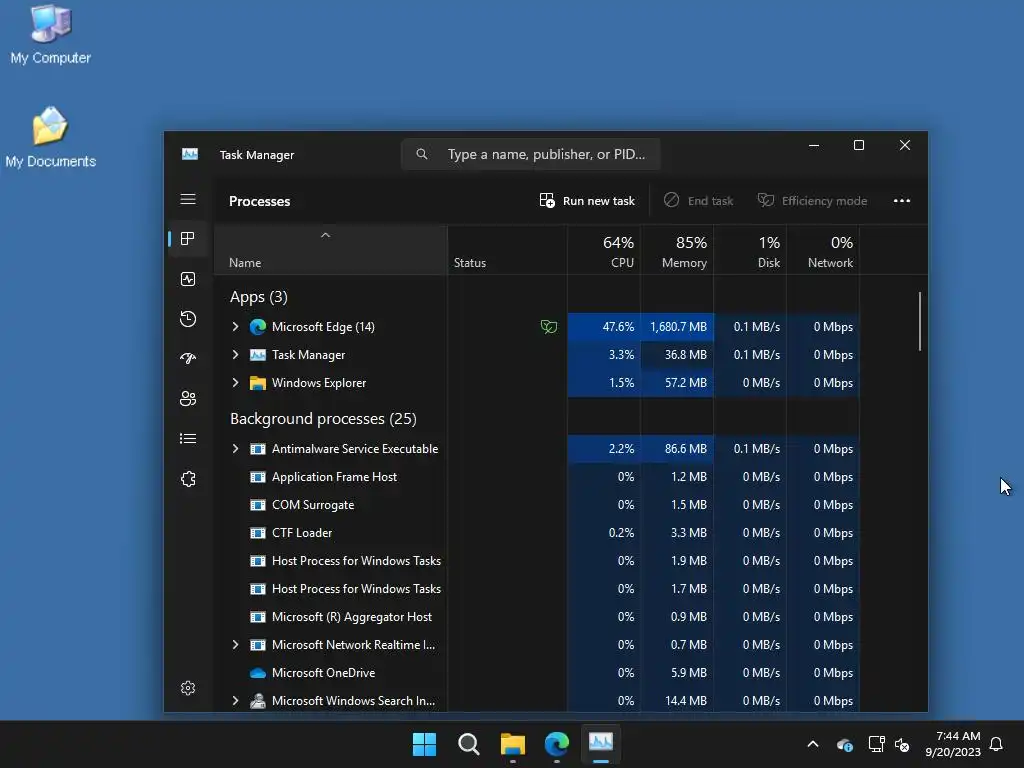Click the Task Manager title bar icon
Screen dimensions: 1024x768
point(190,154)
